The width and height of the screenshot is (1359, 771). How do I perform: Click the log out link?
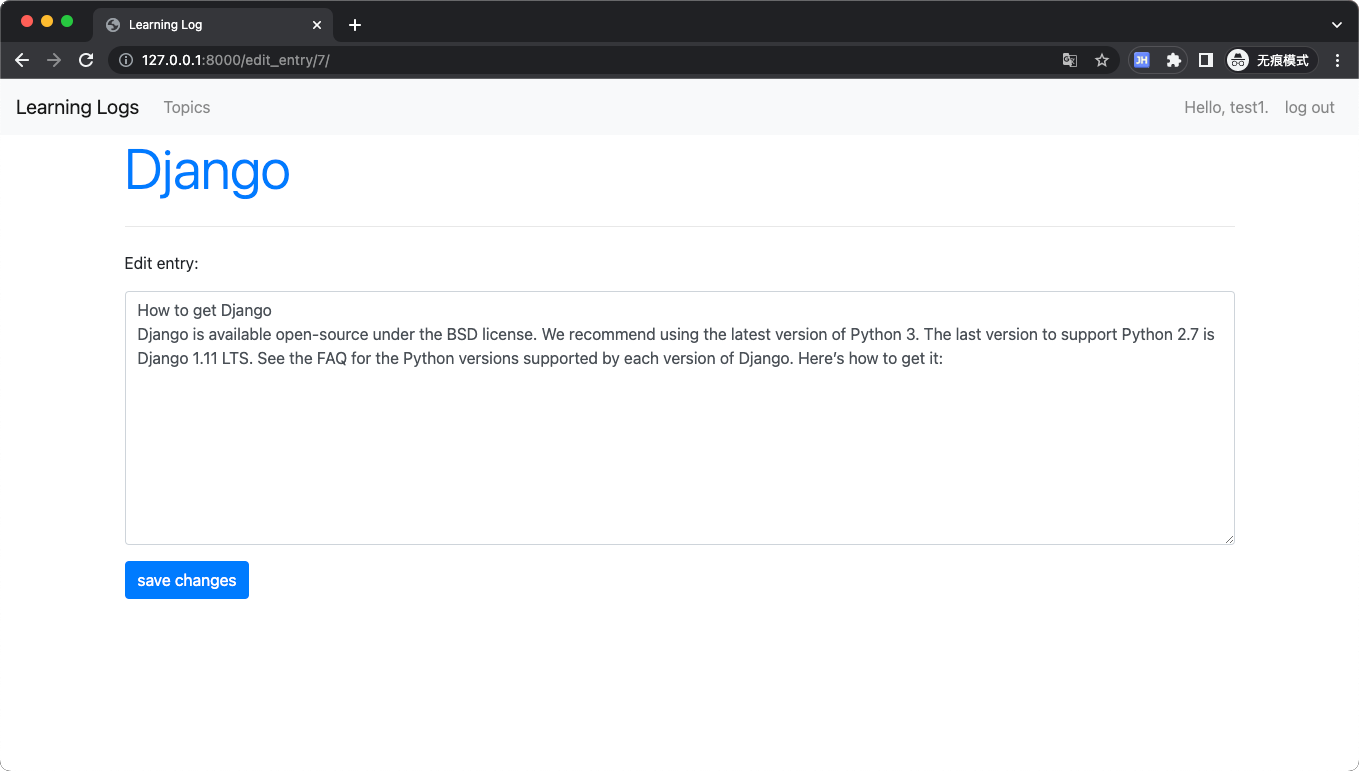[x=1310, y=107]
